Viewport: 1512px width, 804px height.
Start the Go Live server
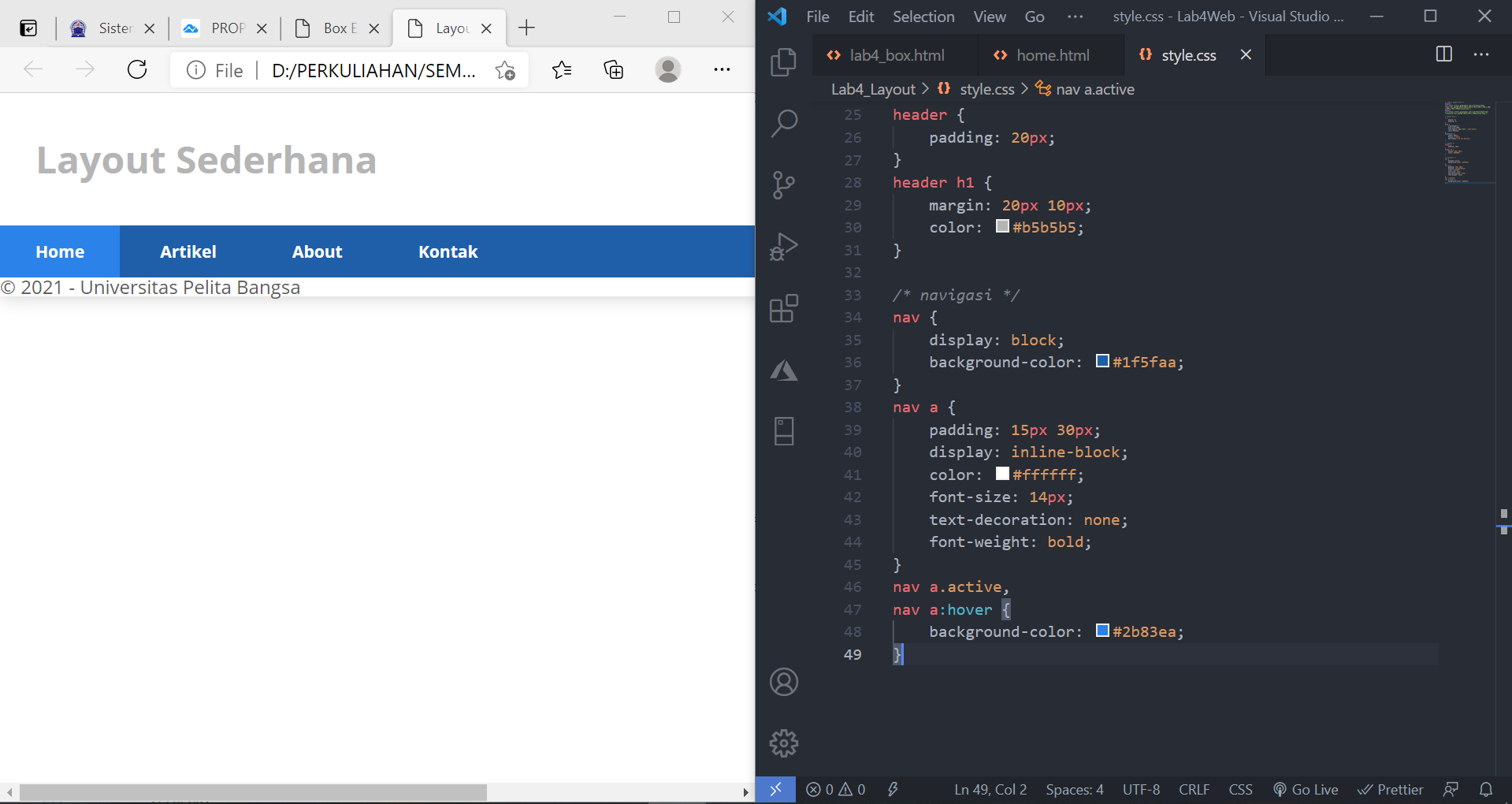coord(1306,789)
